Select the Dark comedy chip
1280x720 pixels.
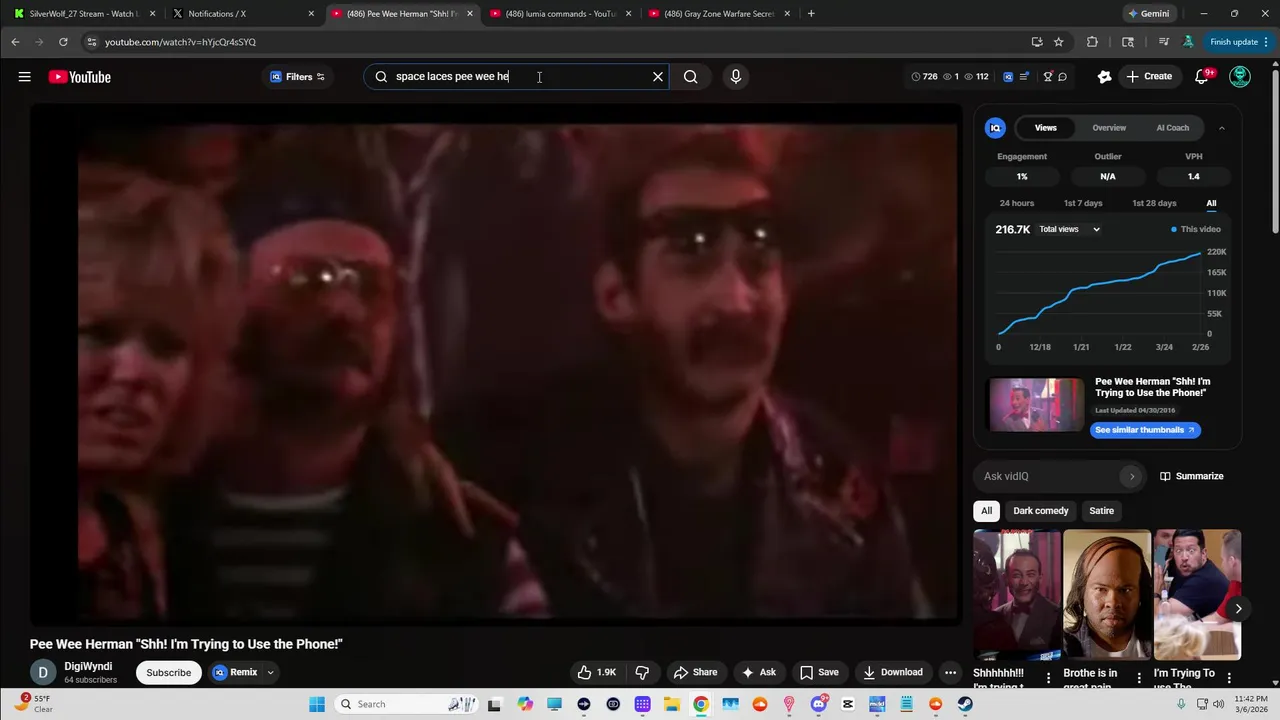pyautogui.click(x=1040, y=511)
